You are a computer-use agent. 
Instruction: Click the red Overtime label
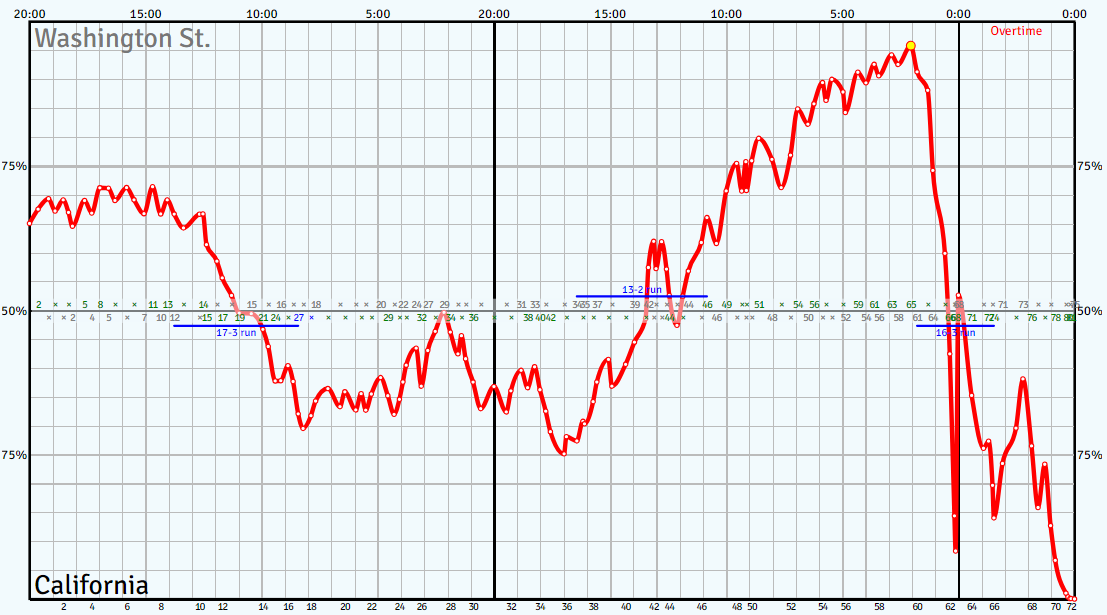pos(1016,31)
